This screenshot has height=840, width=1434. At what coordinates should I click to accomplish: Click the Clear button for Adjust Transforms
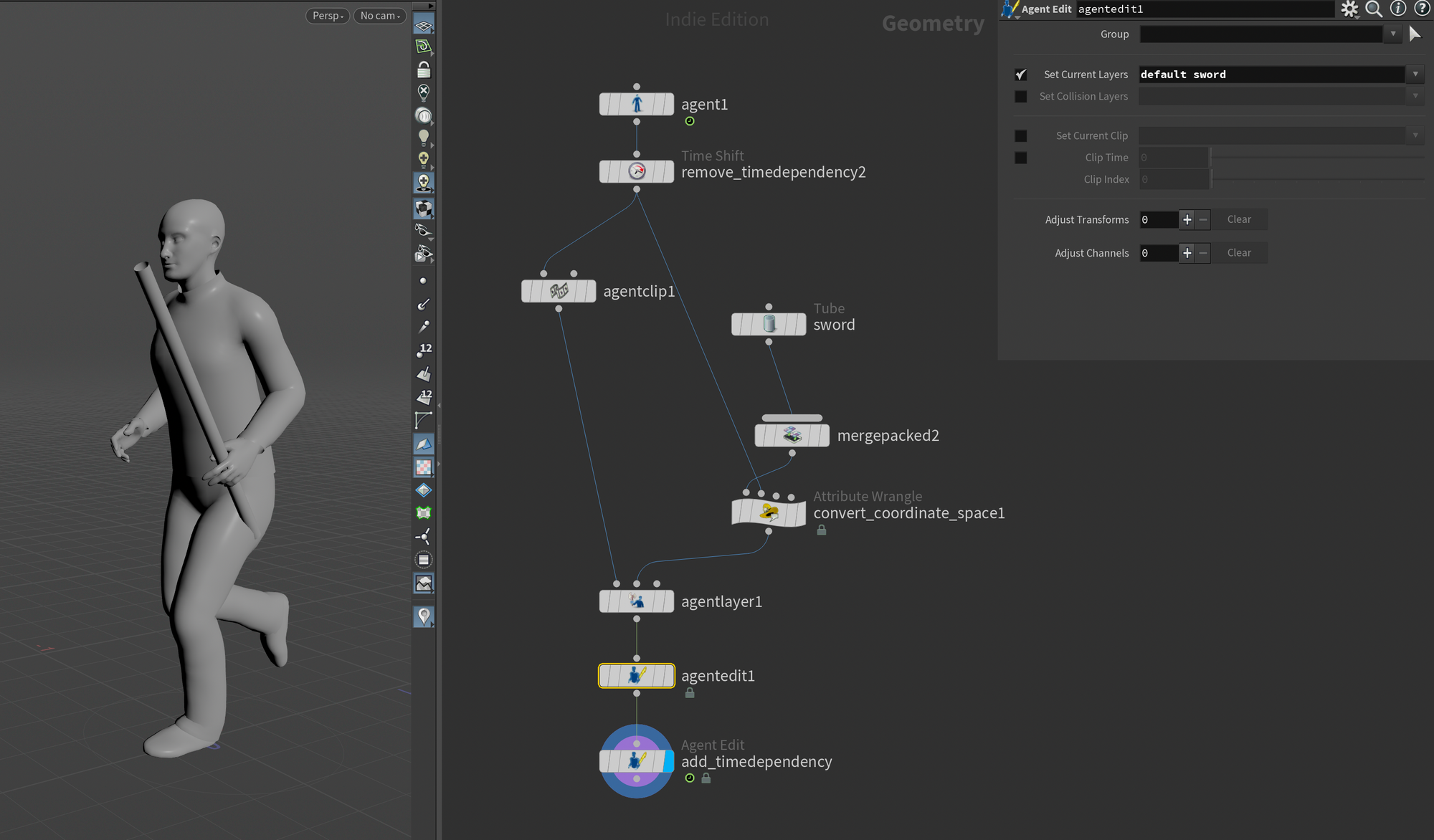tap(1239, 219)
